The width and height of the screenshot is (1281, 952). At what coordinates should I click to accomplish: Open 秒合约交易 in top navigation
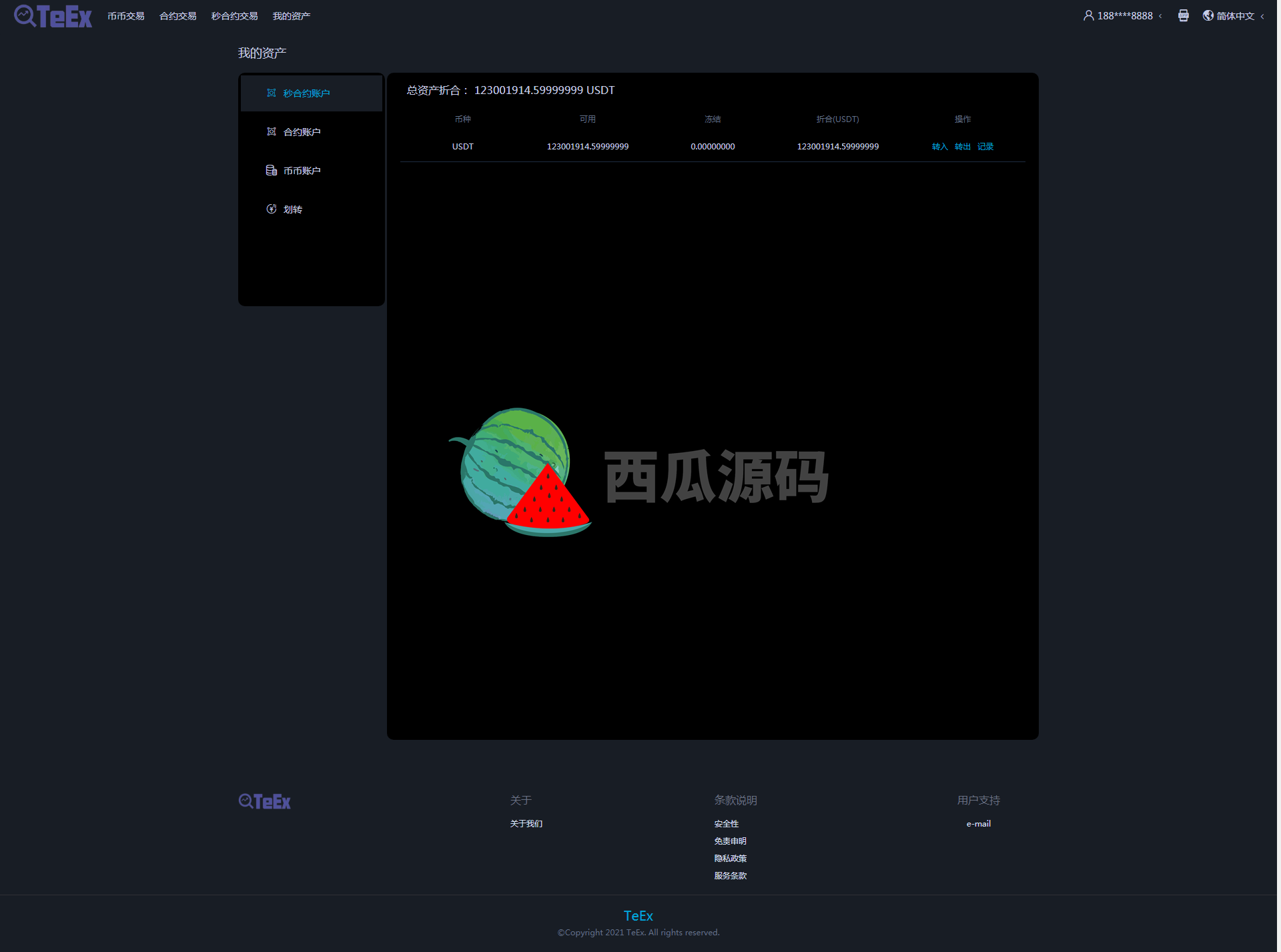tap(234, 16)
